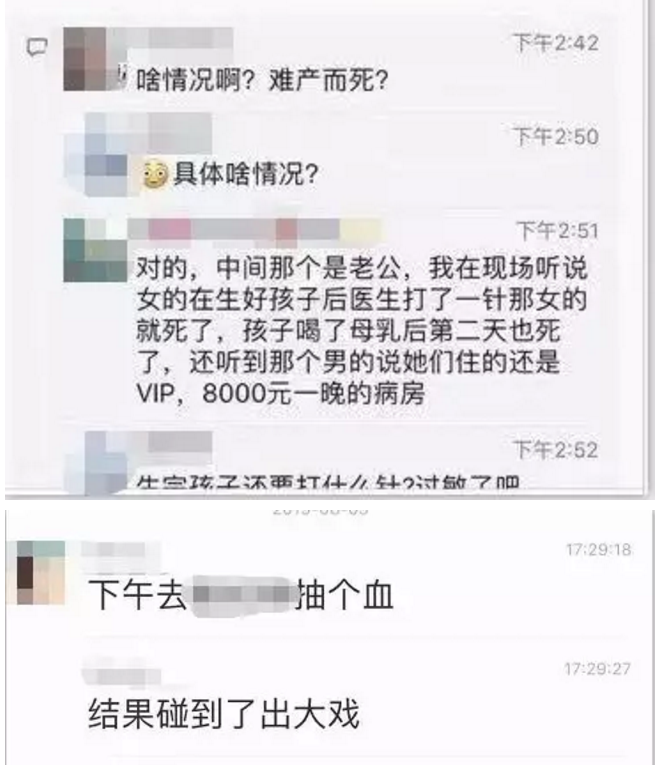This screenshot has height=765, width=657.
Task: Open the green avatar of the 2:51 sender
Action: point(95,250)
